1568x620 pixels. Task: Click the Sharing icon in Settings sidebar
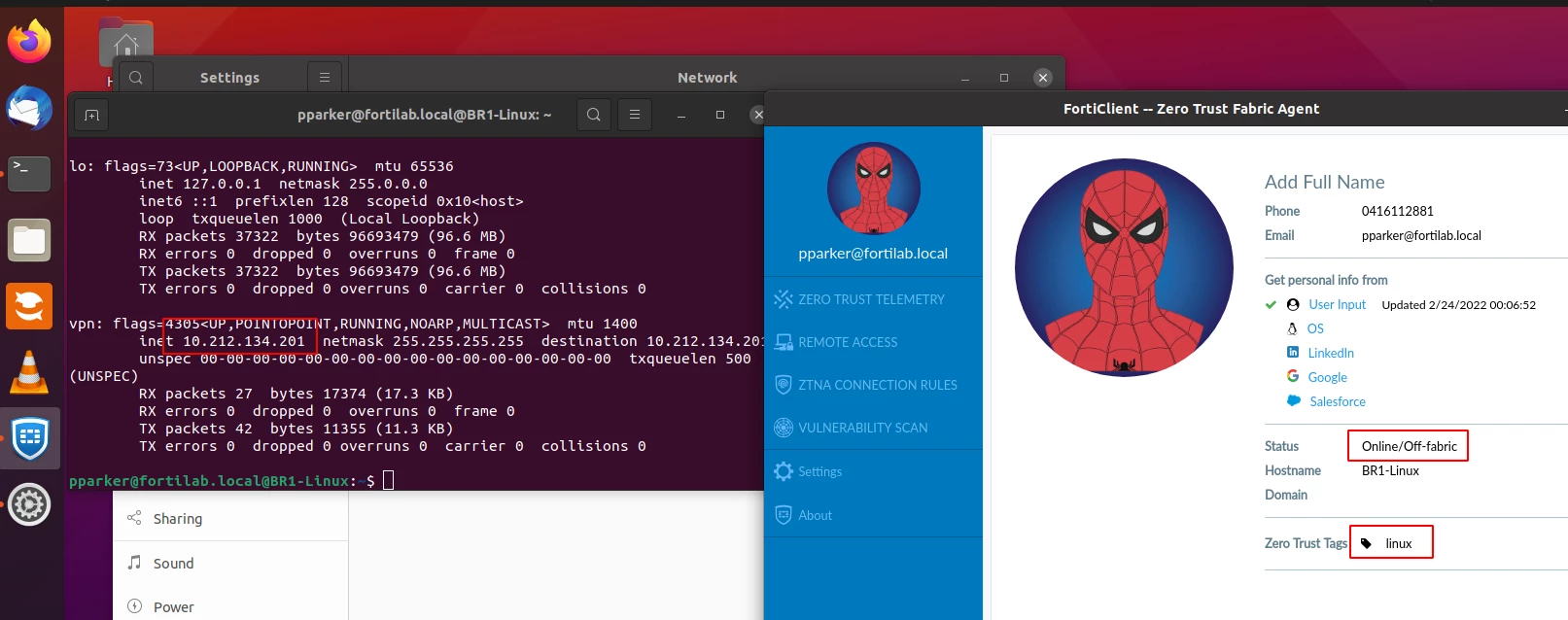coord(134,518)
